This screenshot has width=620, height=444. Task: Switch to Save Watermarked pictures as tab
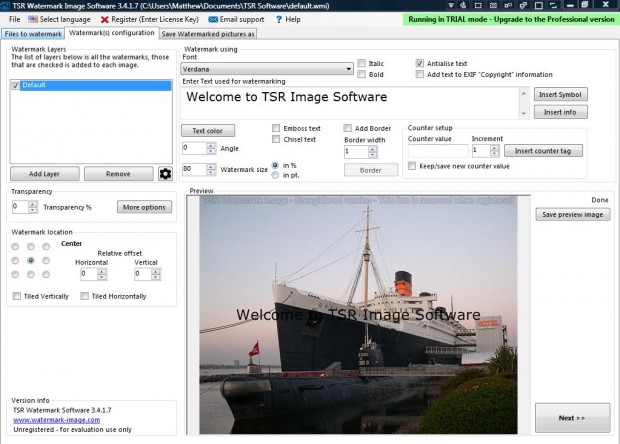pyautogui.click(x=208, y=34)
